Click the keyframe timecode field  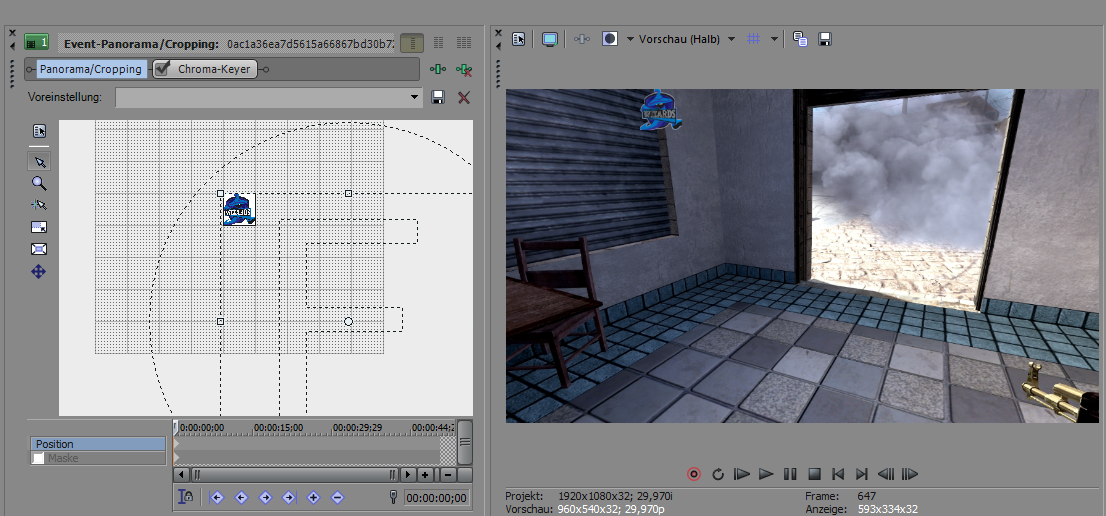pyautogui.click(x=435, y=498)
